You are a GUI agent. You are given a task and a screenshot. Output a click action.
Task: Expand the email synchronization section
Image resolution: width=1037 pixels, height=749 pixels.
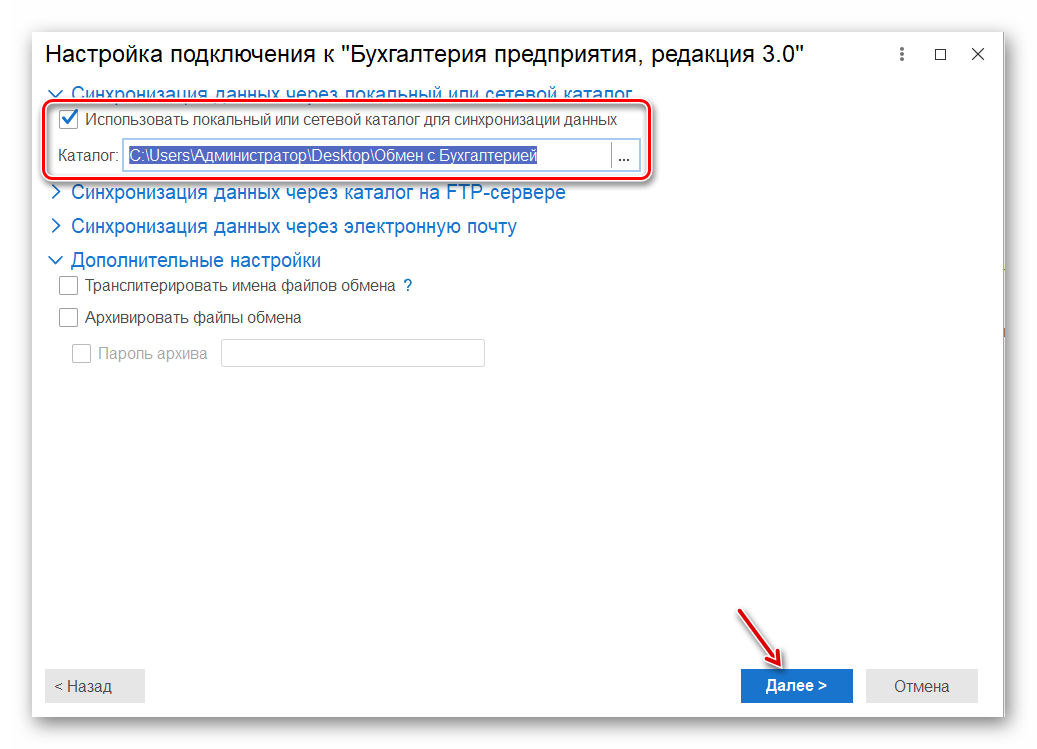tap(56, 226)
